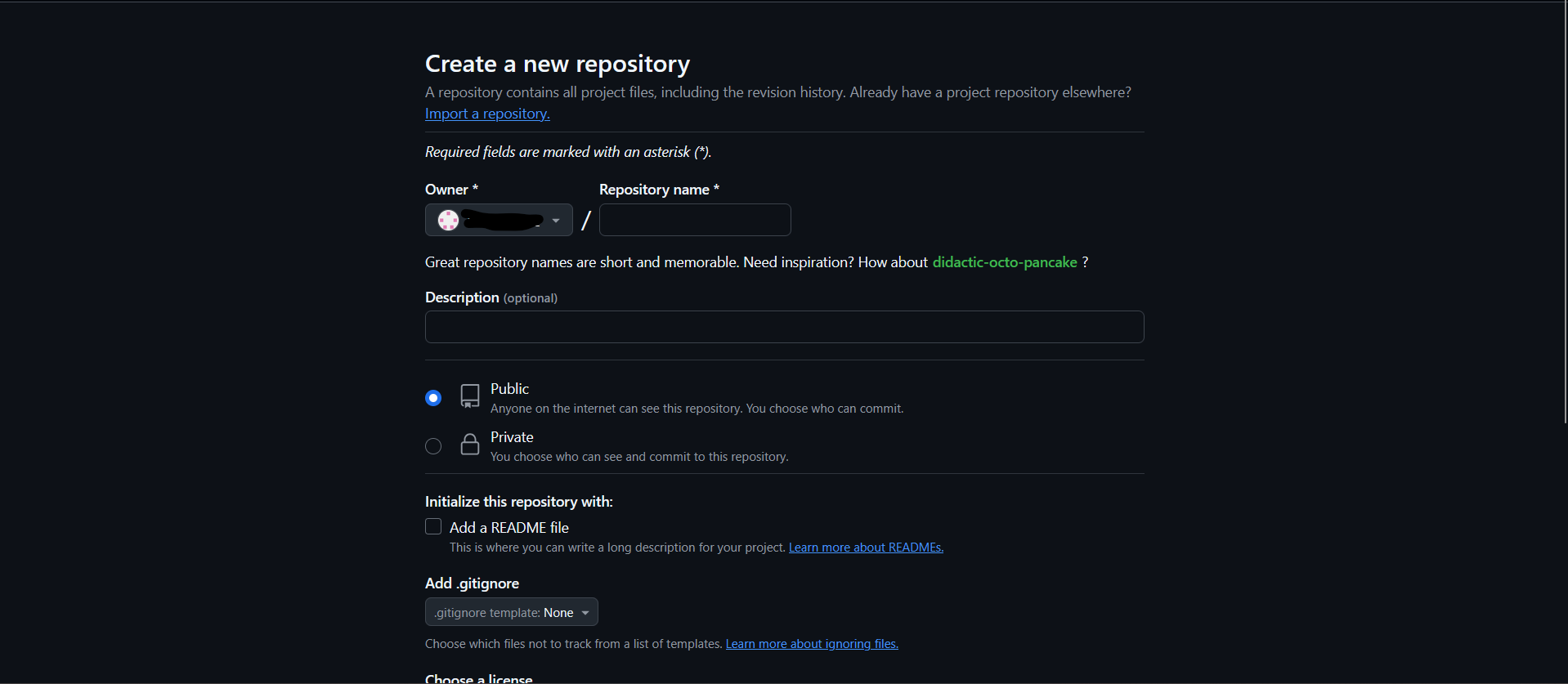
Task: Open Learn more about READMEs link
Action: tap(866, 548)
